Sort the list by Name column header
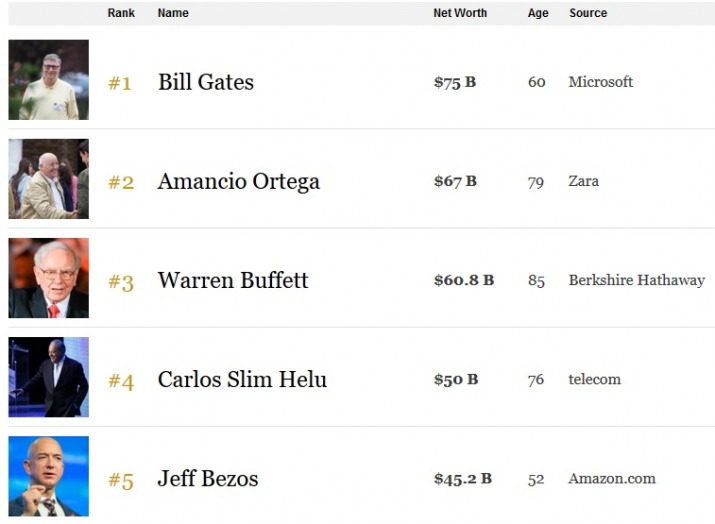The height and width of the screenshot is (524, 715). click(x=173, y=13)
